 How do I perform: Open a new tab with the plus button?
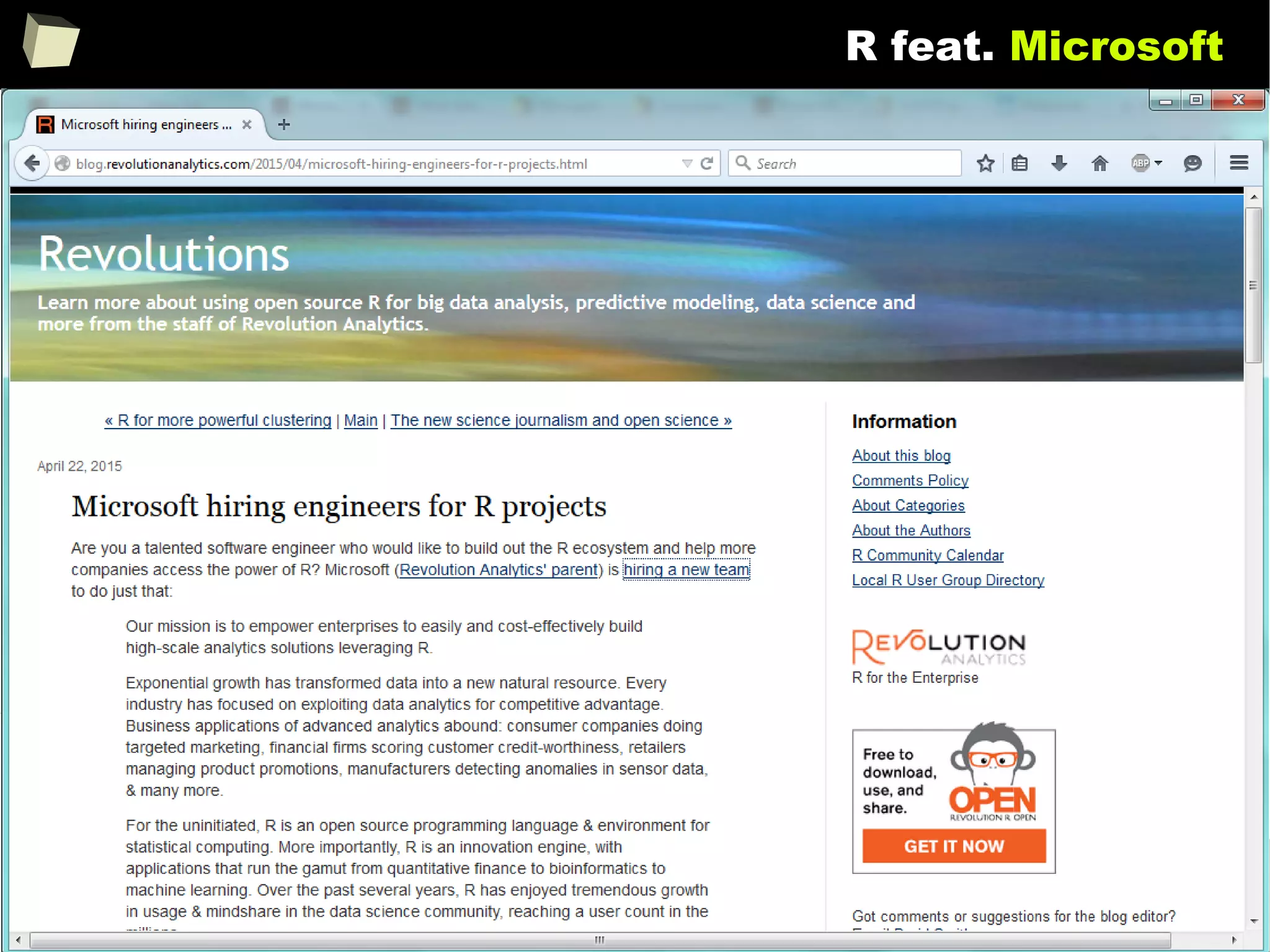284,125
